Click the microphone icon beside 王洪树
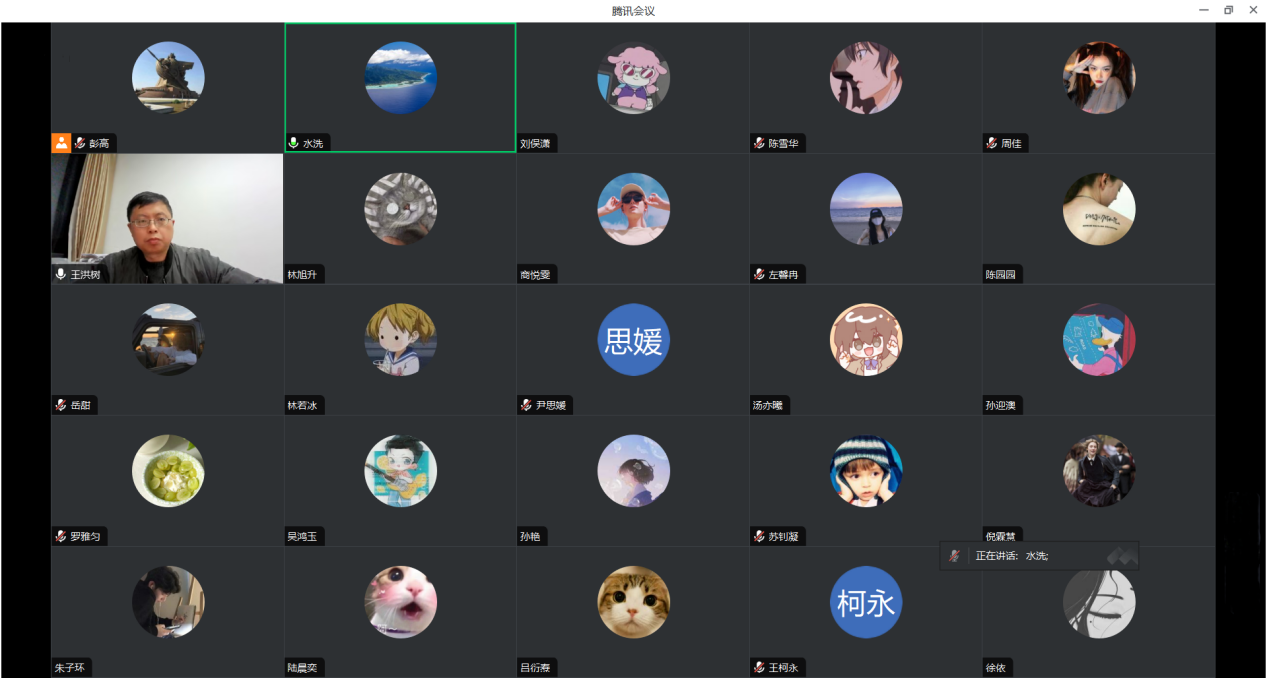 [61, 275]
